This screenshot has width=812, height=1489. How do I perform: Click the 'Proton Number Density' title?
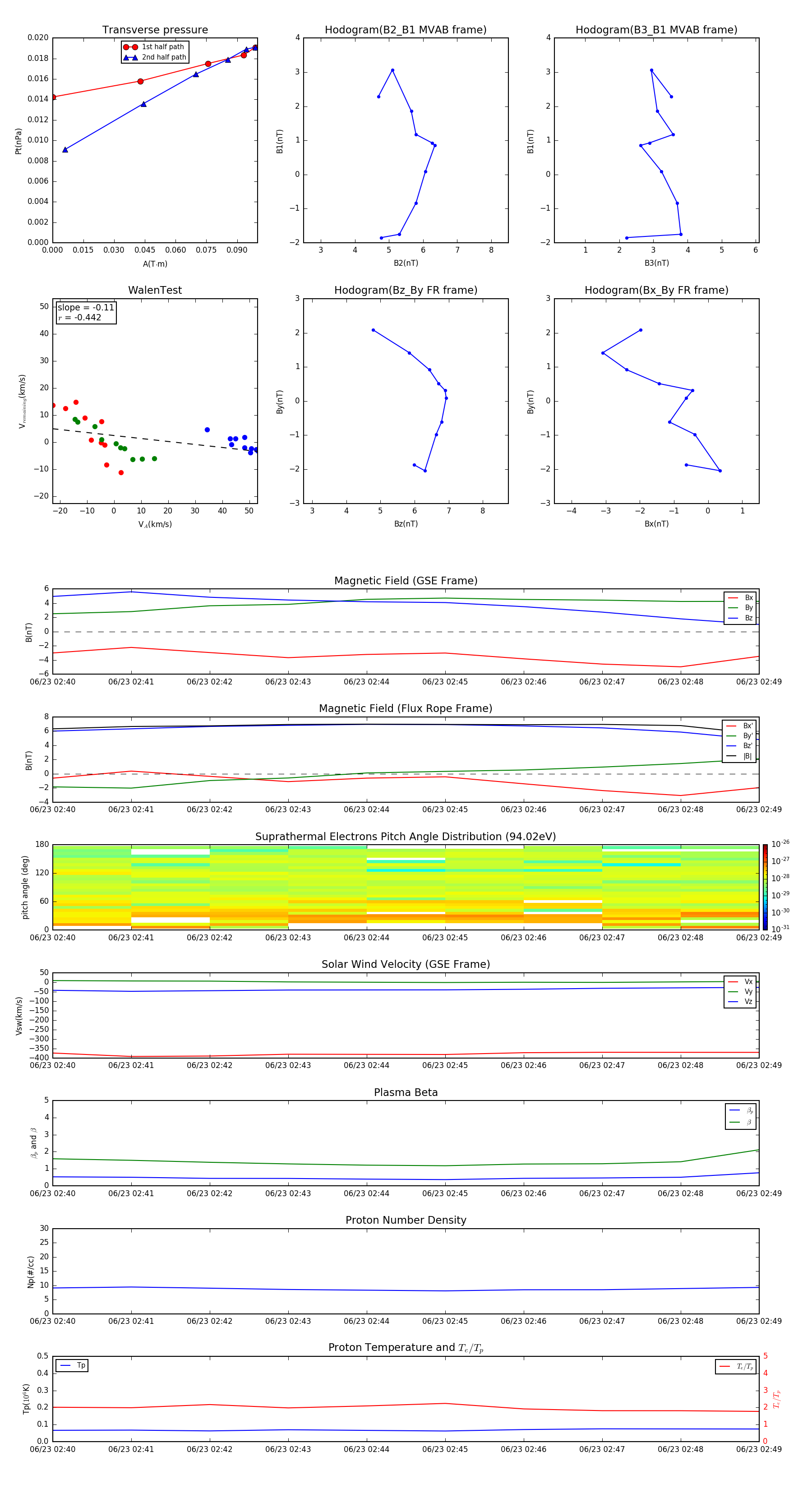click(x=406, y=1220)
